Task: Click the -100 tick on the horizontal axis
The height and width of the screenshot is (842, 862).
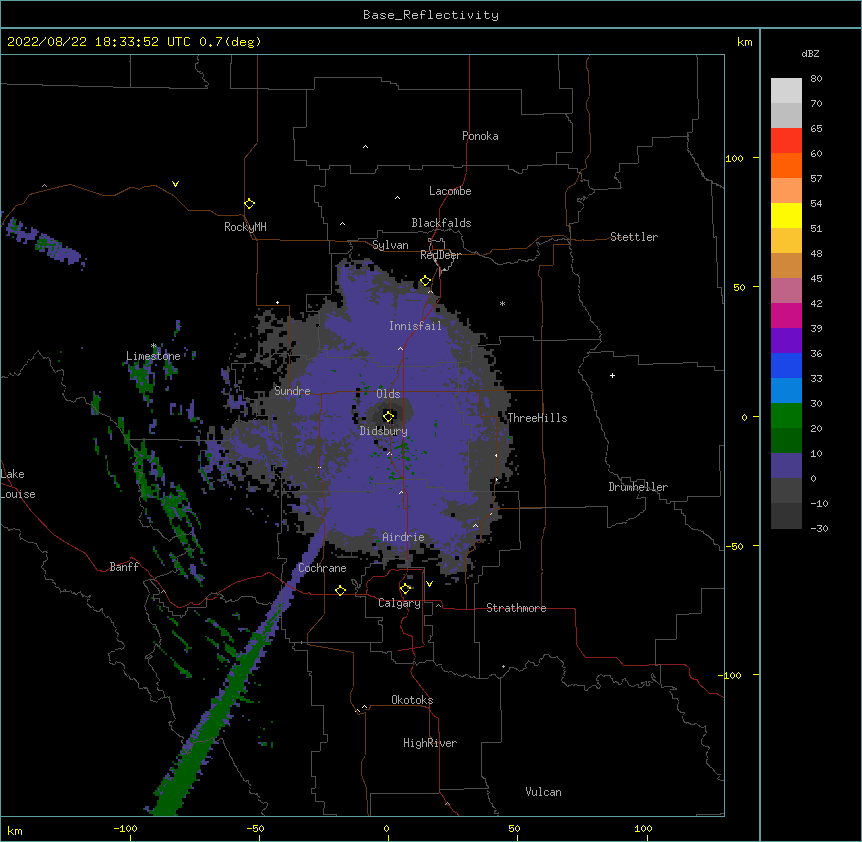Action: click(125, 828)
